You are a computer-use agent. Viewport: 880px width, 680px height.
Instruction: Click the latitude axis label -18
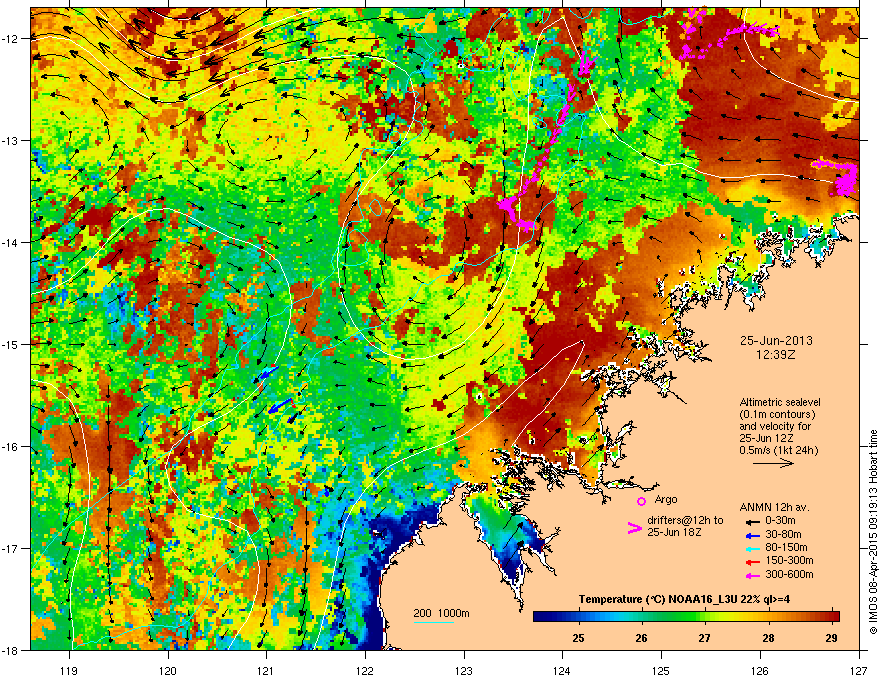click(x=11, y=650)
